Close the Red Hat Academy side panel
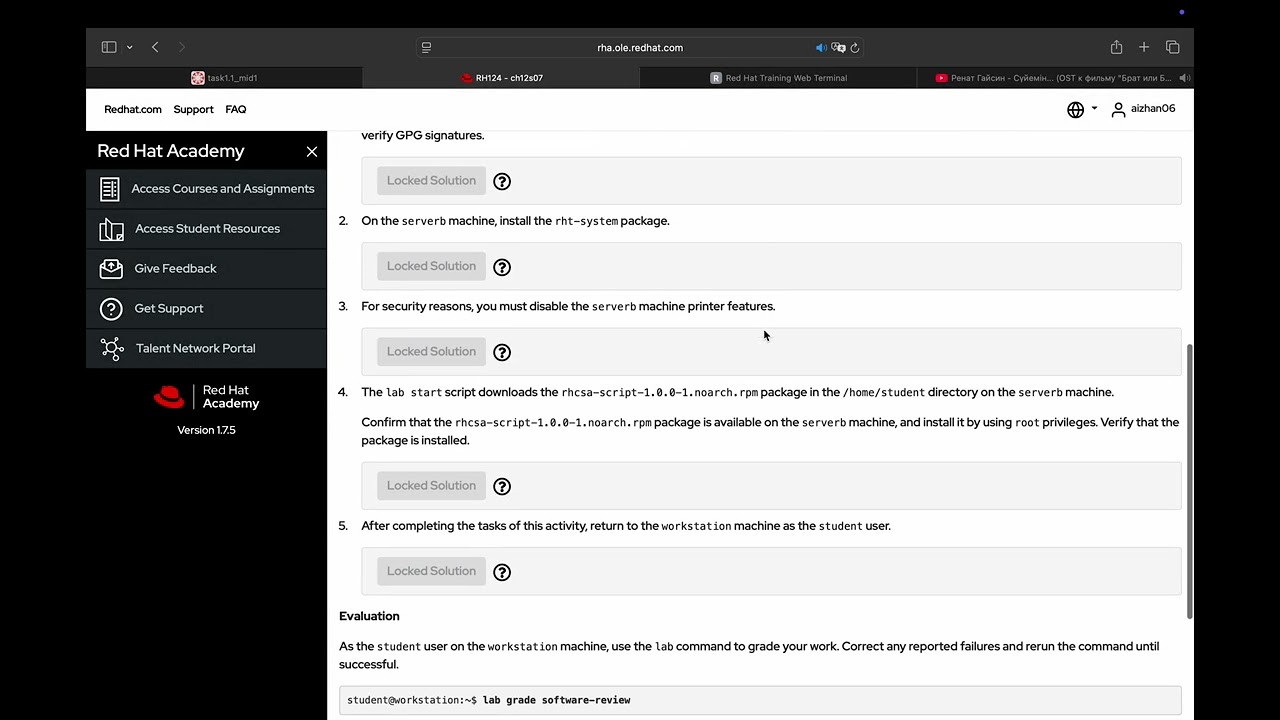The image size is (1280, 720). coord(312,151)
